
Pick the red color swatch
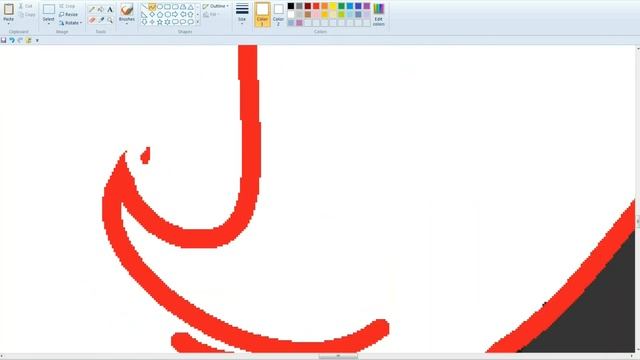(316, 6)
